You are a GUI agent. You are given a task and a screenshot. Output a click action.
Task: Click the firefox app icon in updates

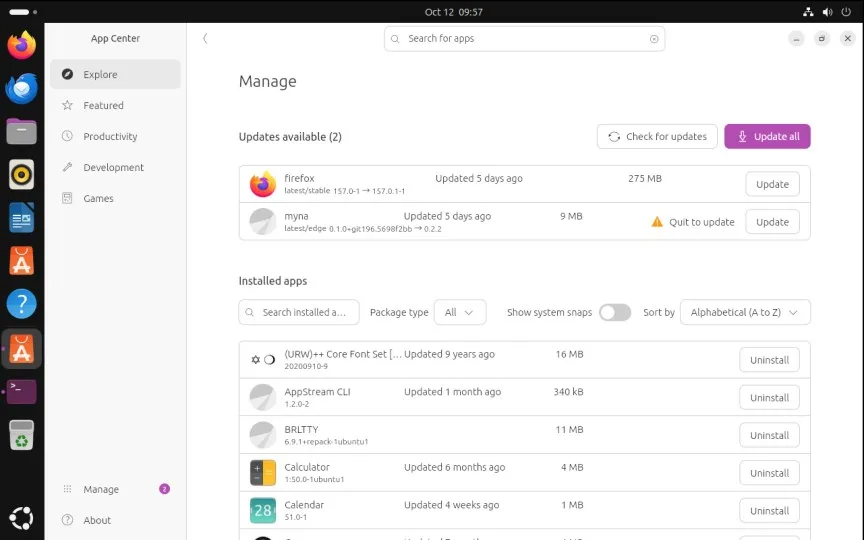pos(263,184)
